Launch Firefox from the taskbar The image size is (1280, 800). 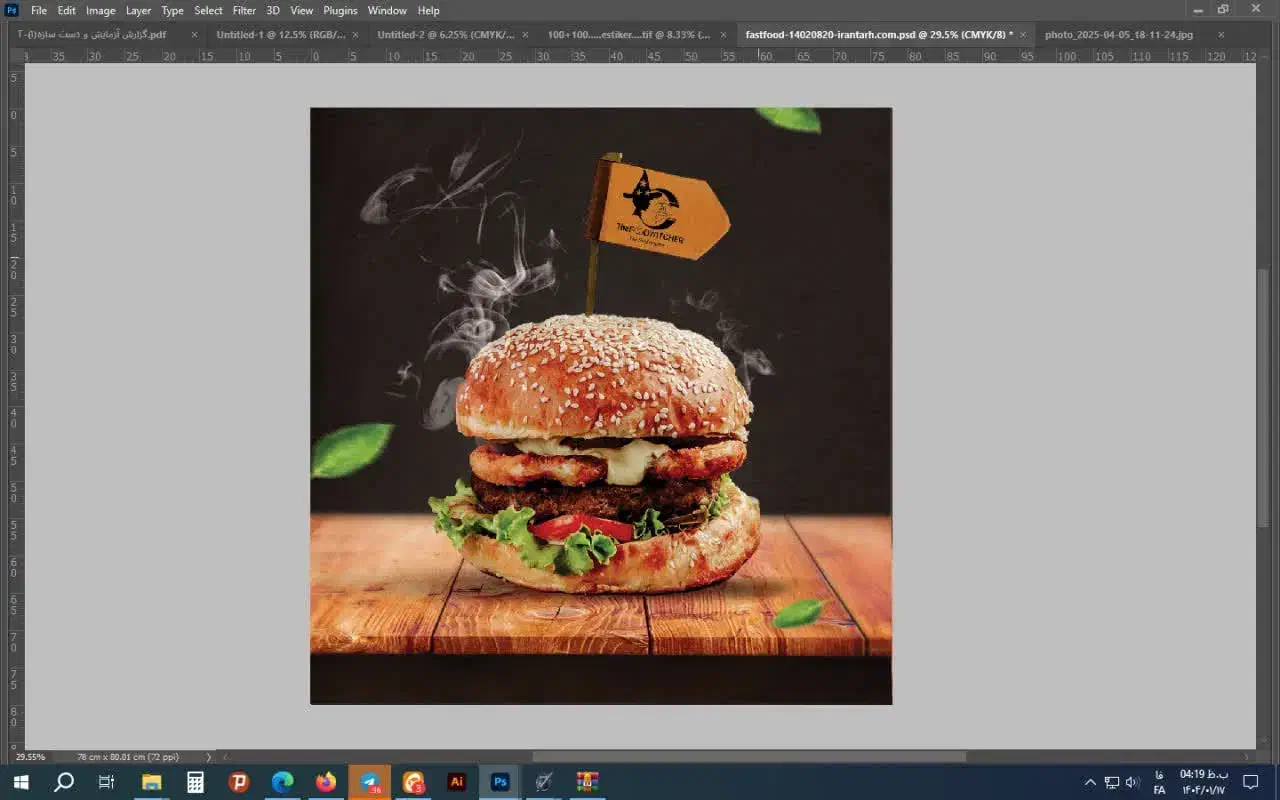326,782
